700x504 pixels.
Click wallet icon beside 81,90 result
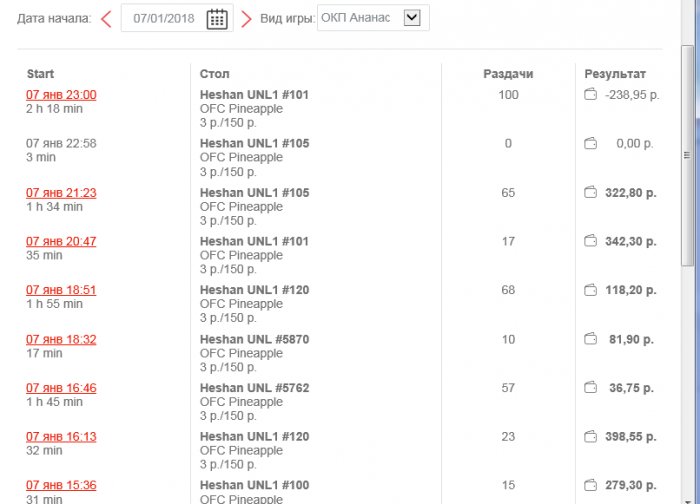coord(590,339)
